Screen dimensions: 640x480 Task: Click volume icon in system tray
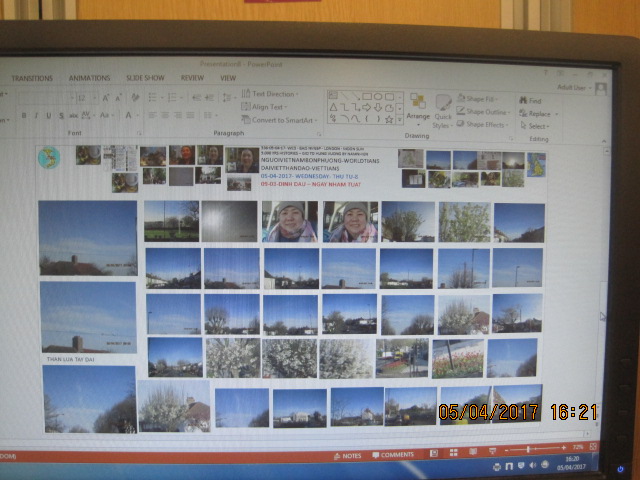(x=533, y=465)
